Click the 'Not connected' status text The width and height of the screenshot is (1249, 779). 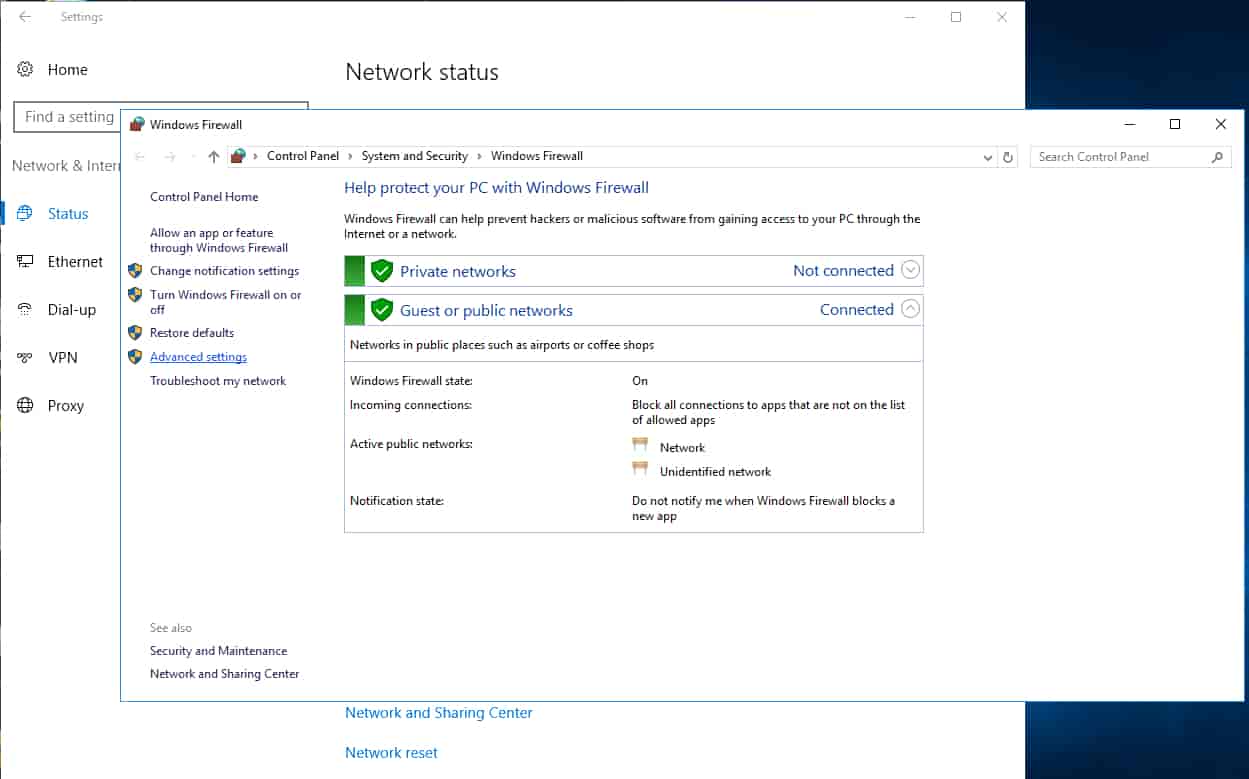(843, 271)
